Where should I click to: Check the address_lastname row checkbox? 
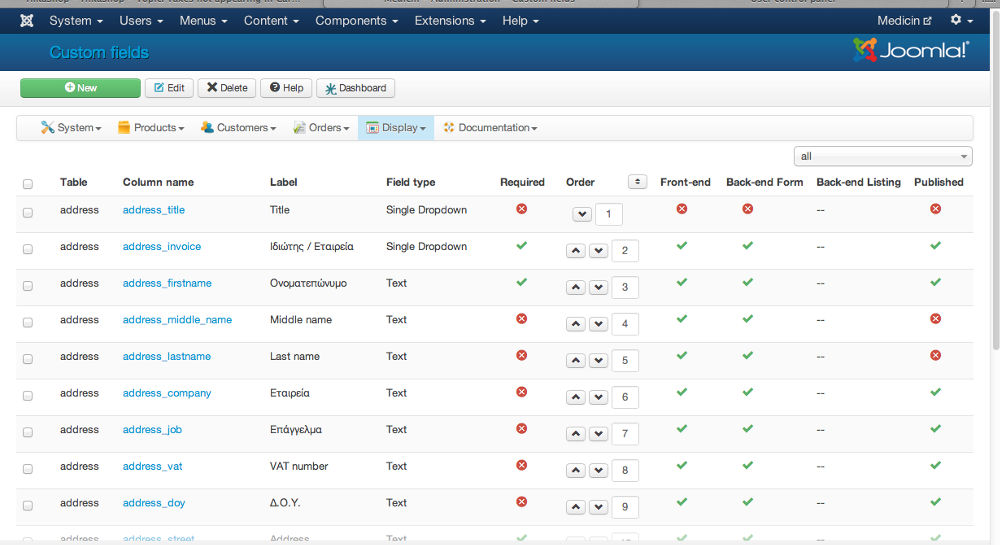pos(28,358)
